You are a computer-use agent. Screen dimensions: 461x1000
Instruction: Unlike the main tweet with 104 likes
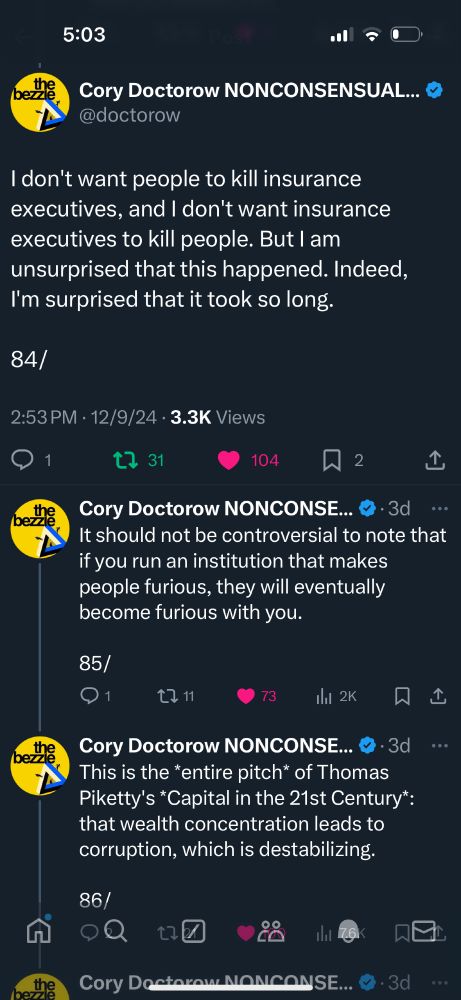tap(229, 460)
